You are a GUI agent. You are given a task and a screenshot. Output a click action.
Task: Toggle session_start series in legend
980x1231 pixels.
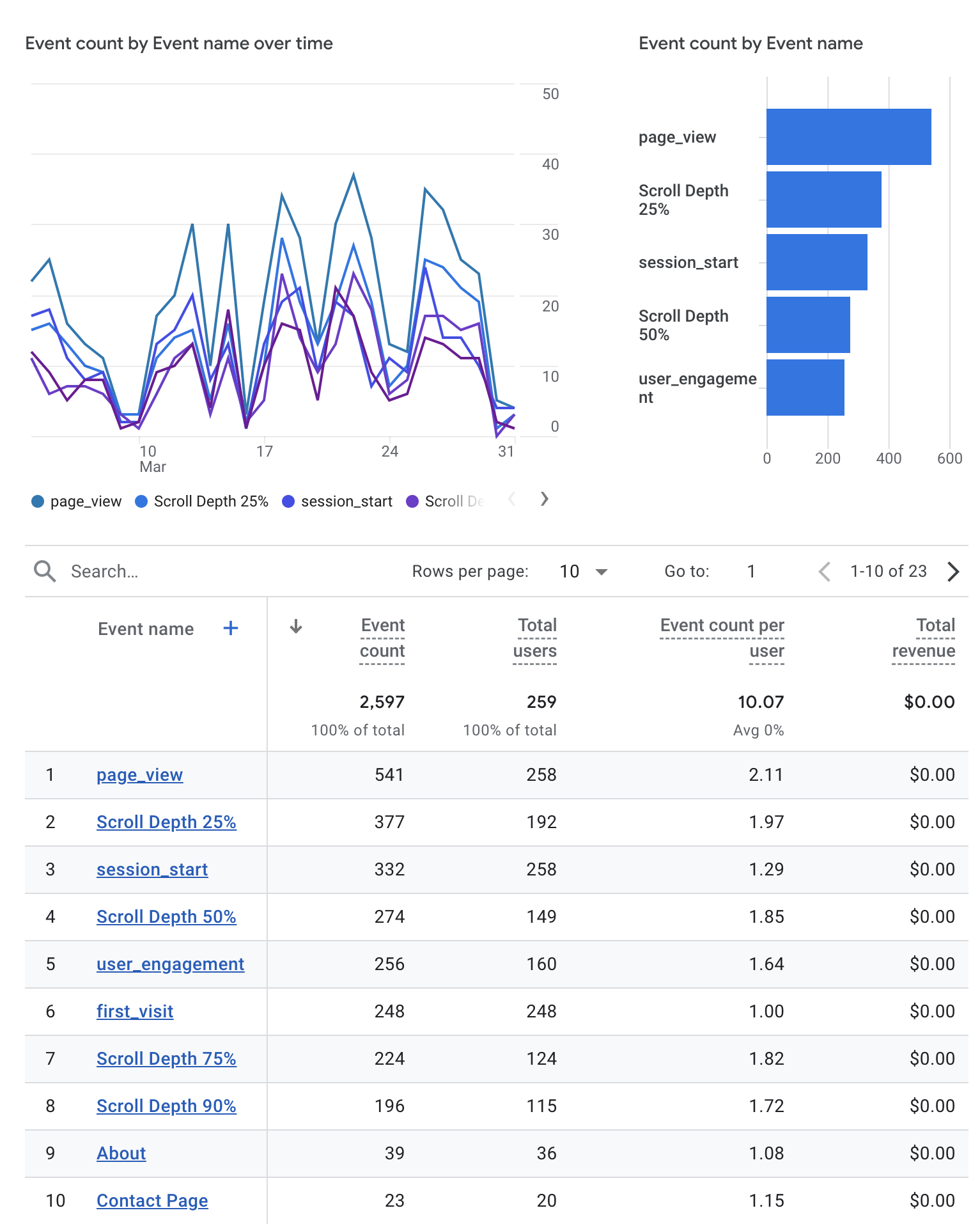click(x=338, y=501)
